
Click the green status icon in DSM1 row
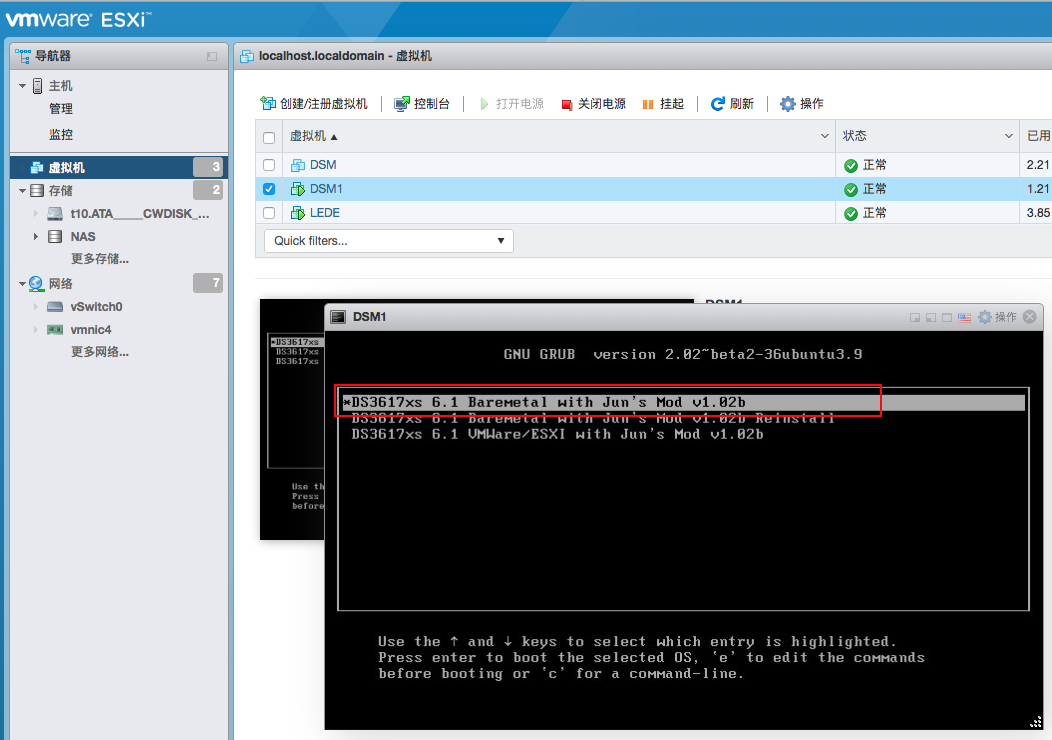click(x=851, y=190)
